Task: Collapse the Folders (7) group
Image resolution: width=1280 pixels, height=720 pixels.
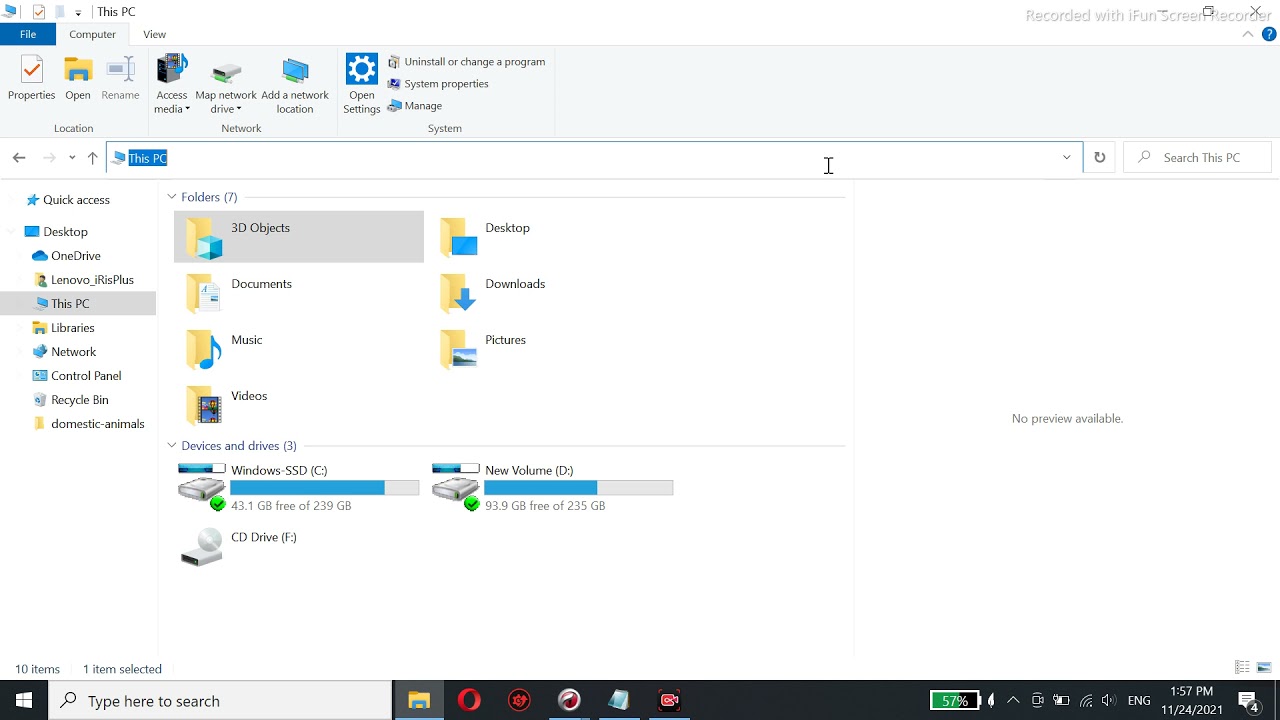Action: [172, 197]
